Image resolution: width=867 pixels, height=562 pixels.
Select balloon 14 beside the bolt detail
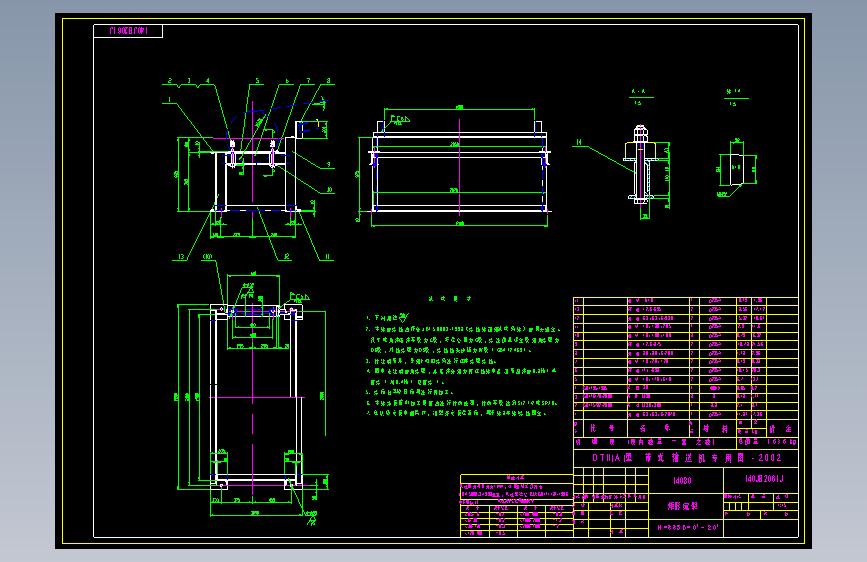(579, 143)
